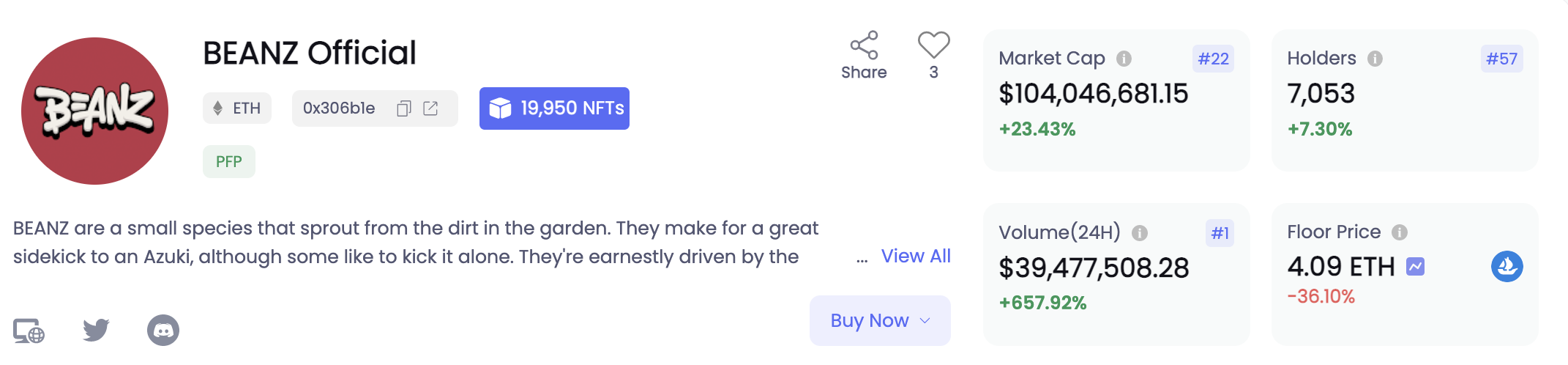Open contract address in external explorer
Viewport: 1568px width, 365px height.
pos(431,108)
